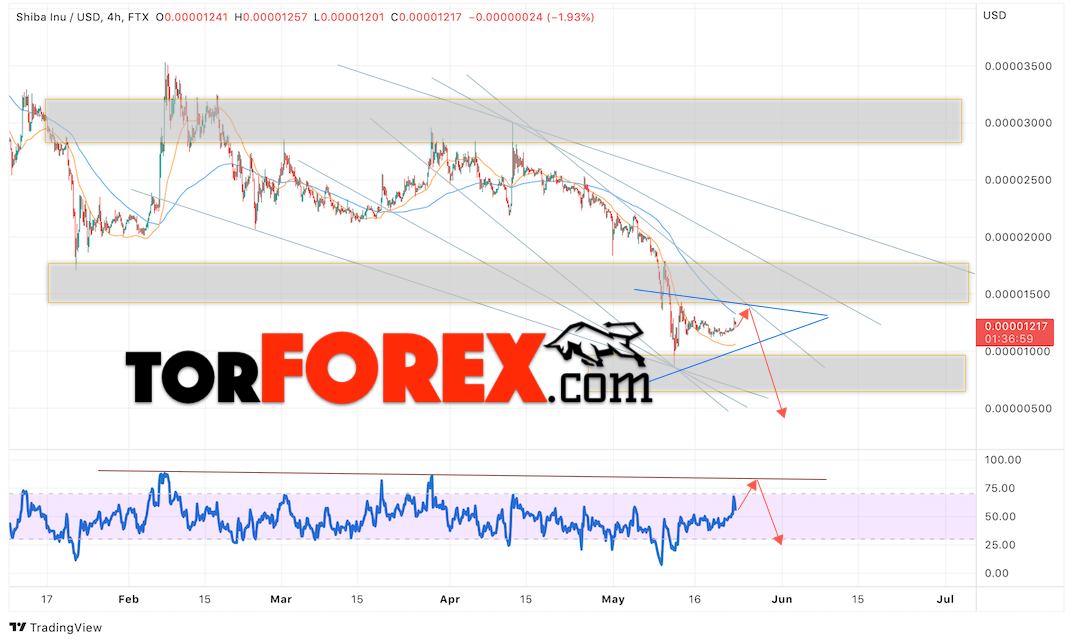1073x643 pixels.
Task: Click the May label on time axis
Action: (x=613, y=599)
